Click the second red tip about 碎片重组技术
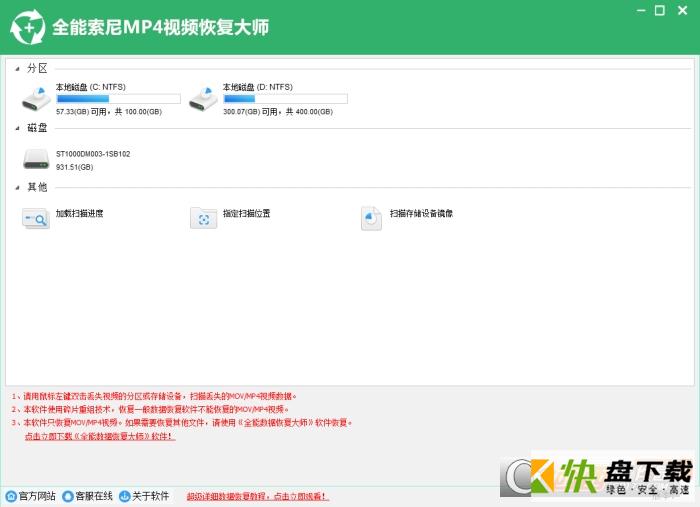 click(x=150, y=410)
